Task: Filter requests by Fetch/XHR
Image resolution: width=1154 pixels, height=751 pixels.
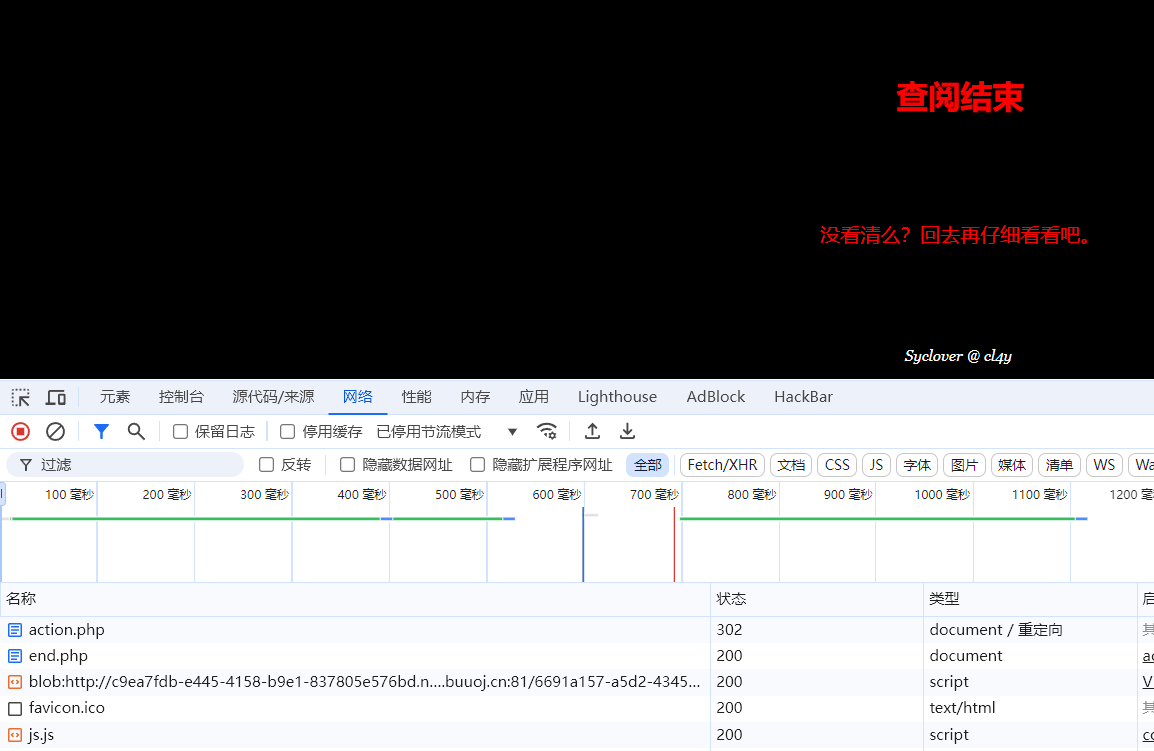Action: click(722, 465)
